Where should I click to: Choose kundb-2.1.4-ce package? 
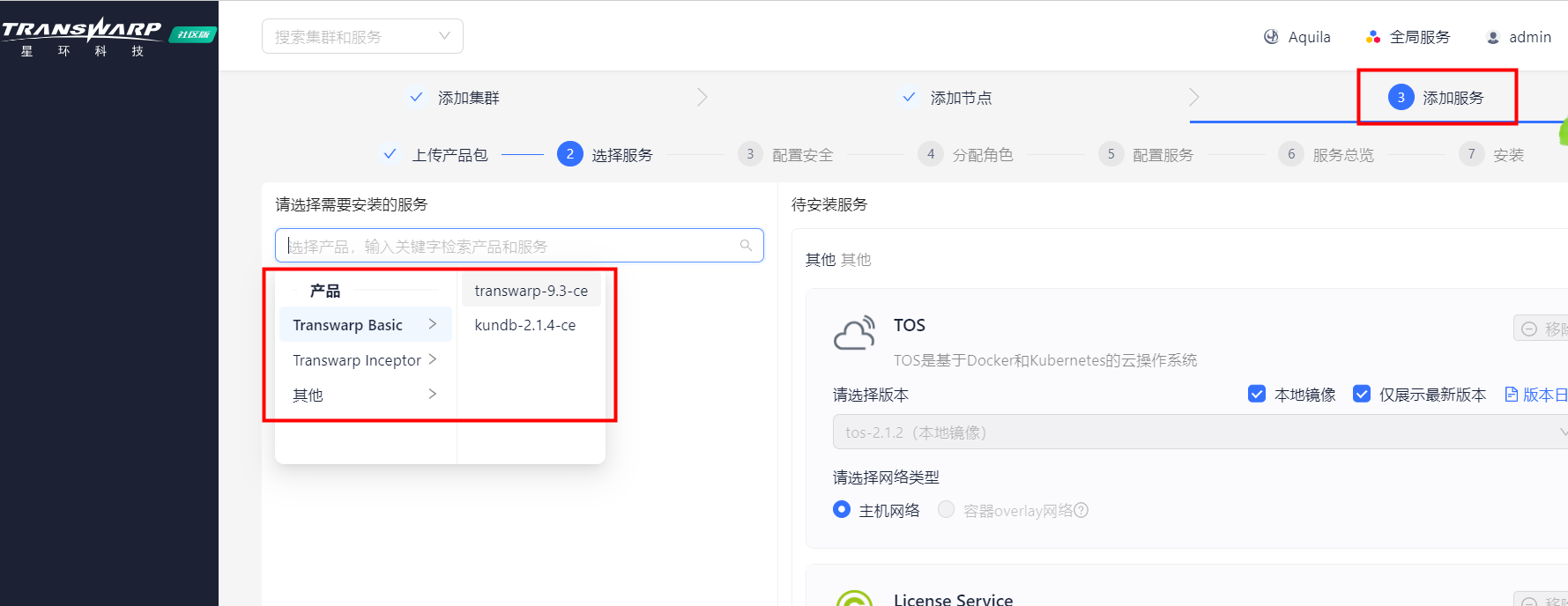[531, 325]
